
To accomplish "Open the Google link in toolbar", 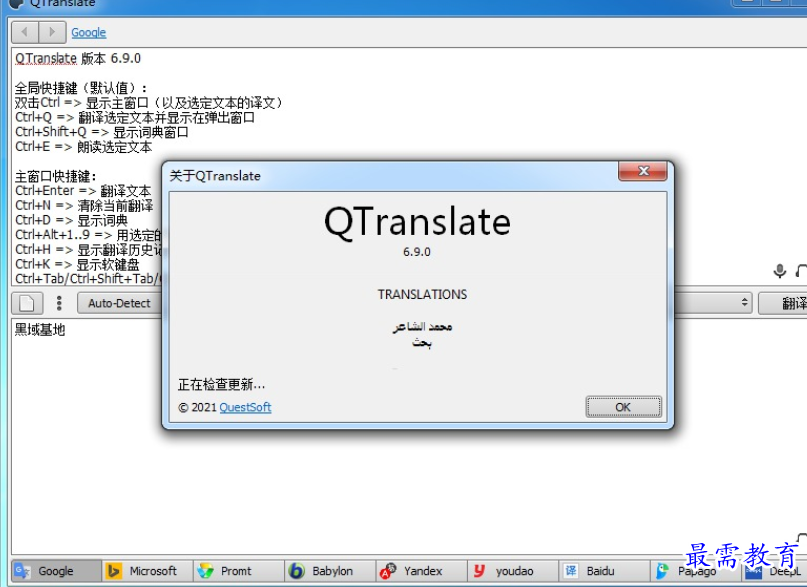I will [89, 32].
